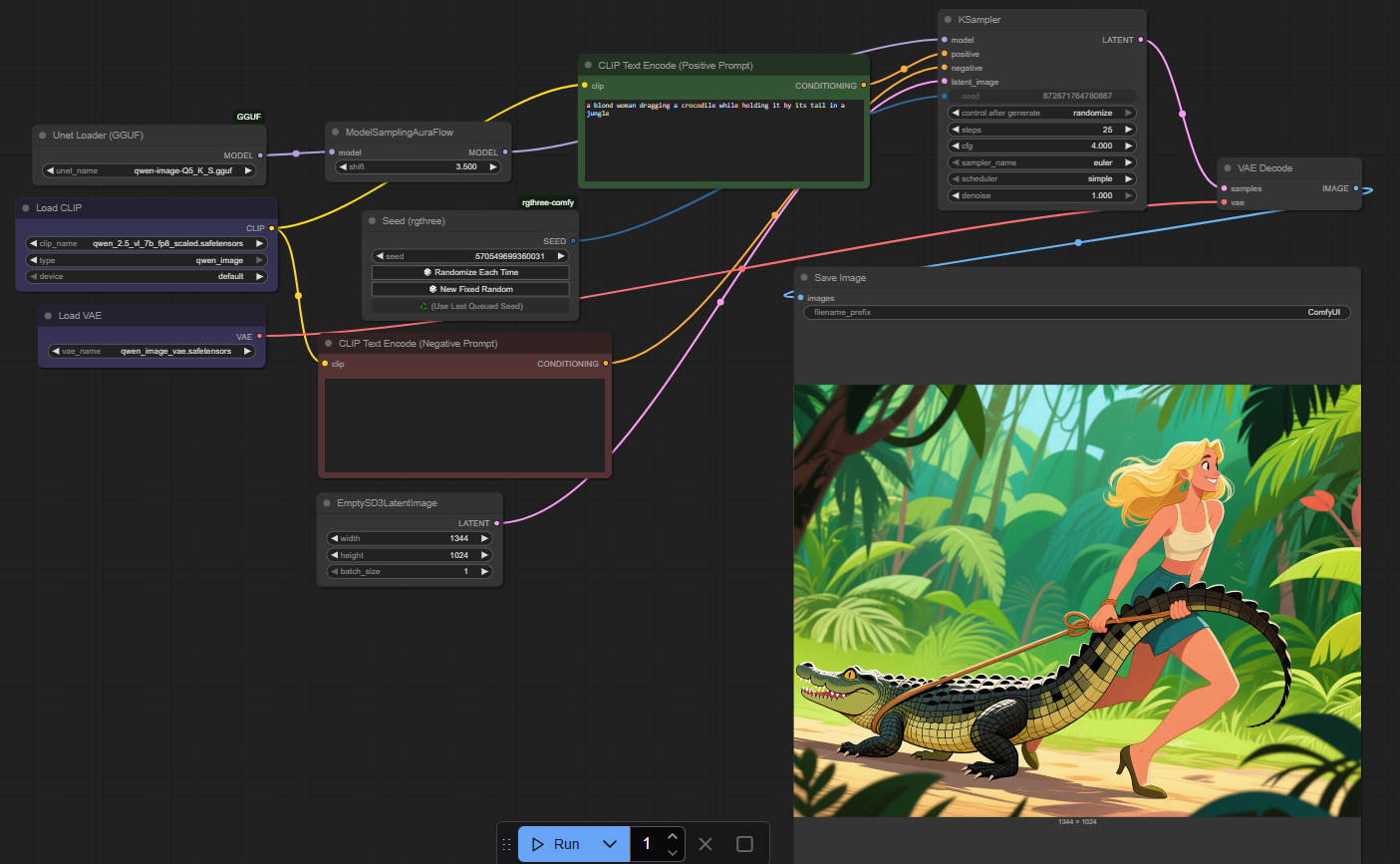Click the drag handle left of Run
This screenshot has width=1400, height=864.
[x=506, y=844]
